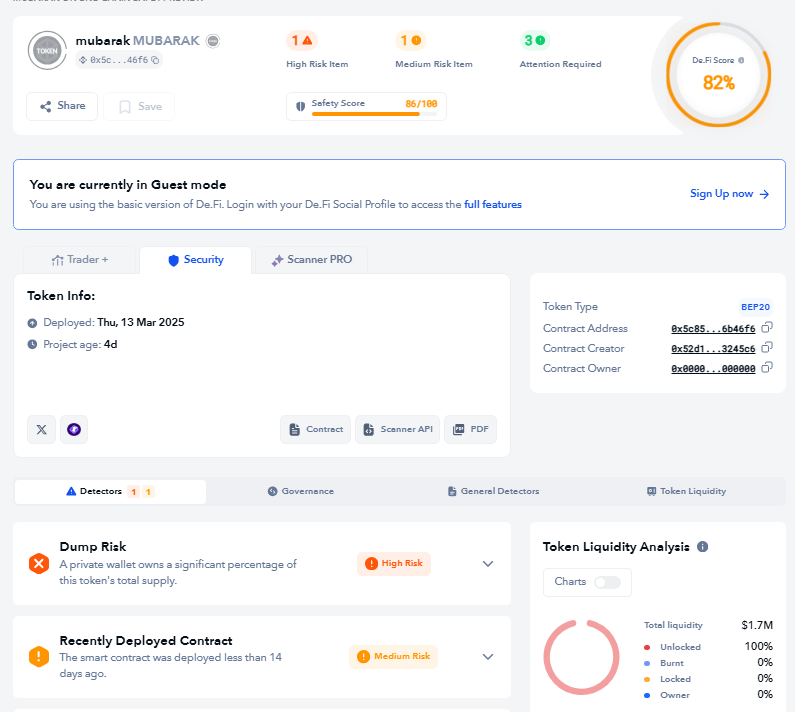Download the PDF report

[470, 429]
